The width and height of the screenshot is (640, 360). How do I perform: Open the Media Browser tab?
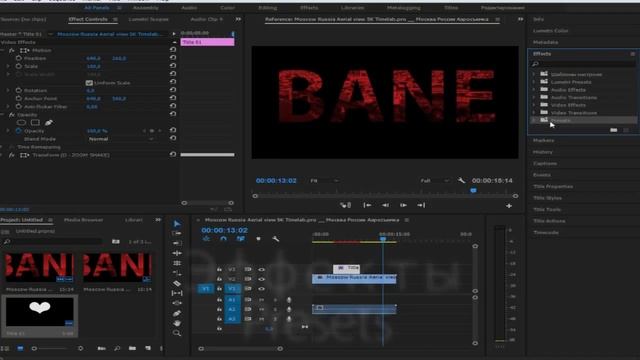coord(84,220)
